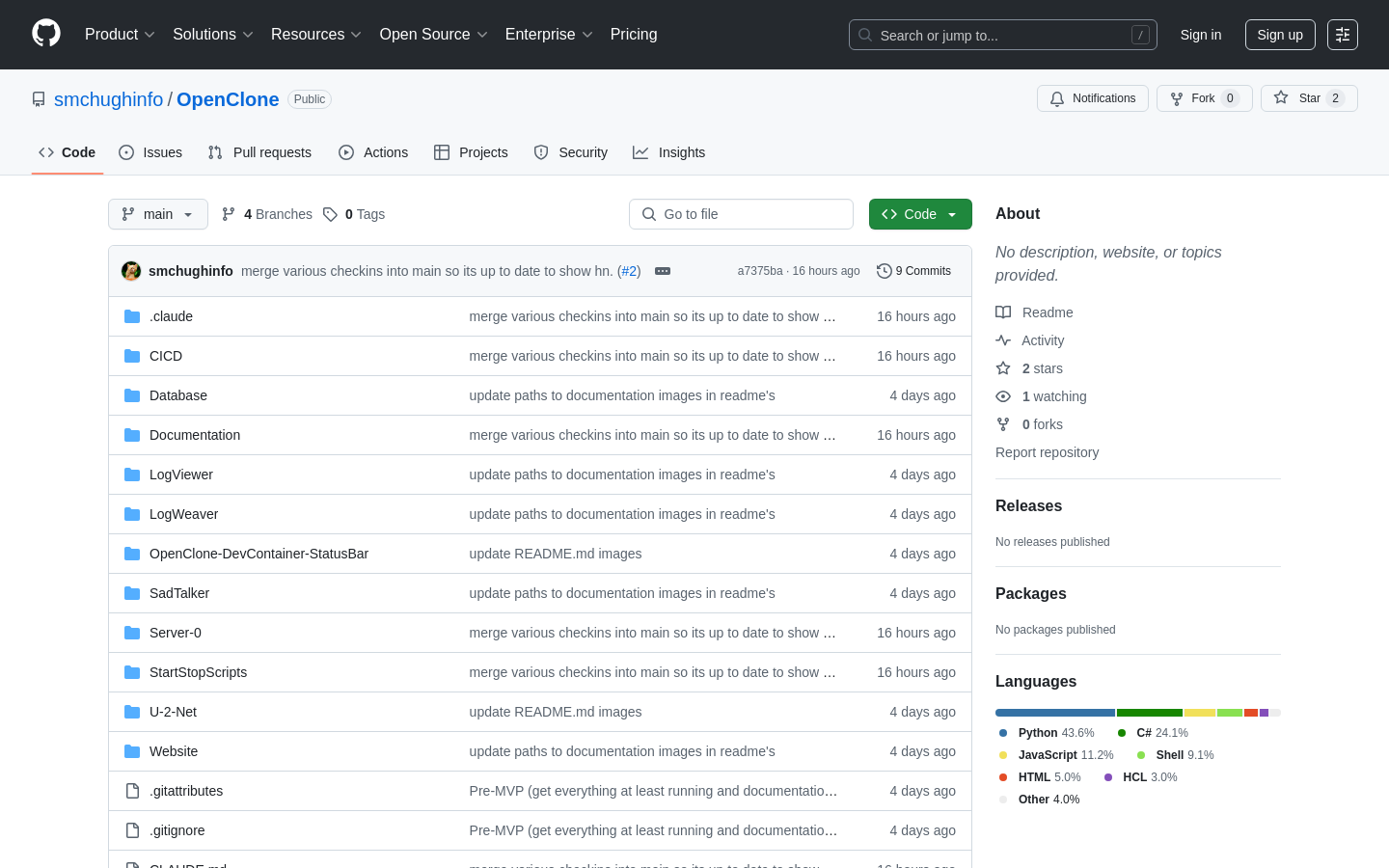Click the Python segment in language bar
The height and width of the screenshot is (868, 1389).
pyautogui.click(x=1055, y=713)
